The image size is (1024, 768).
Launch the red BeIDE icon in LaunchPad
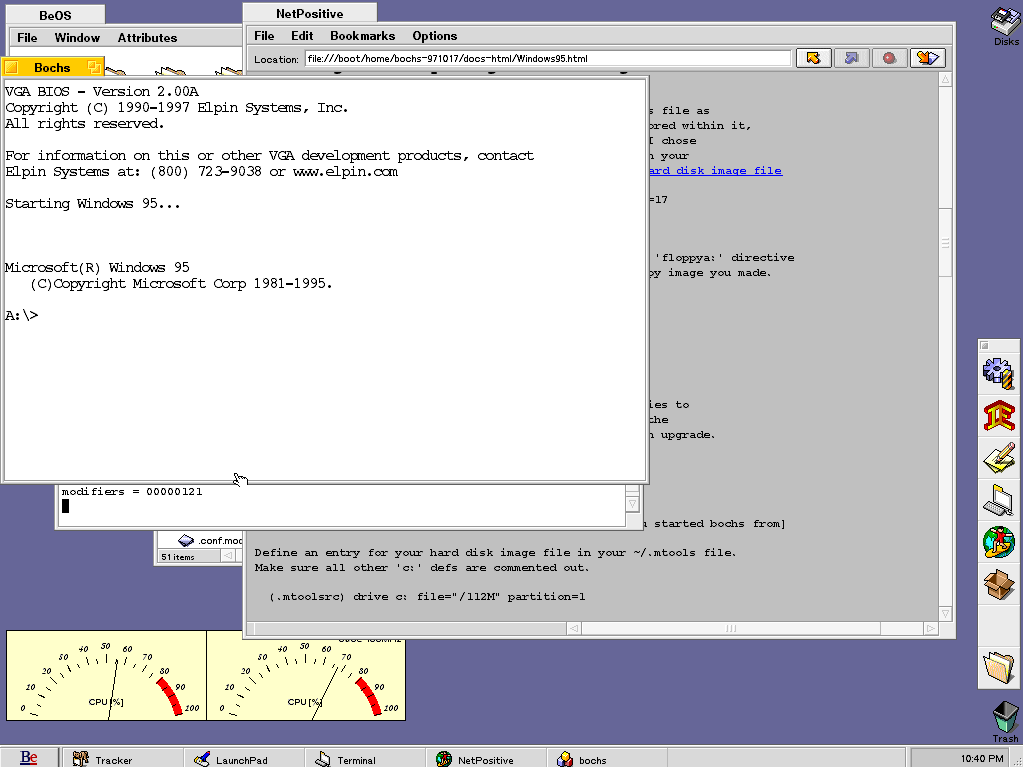(999, 415)
